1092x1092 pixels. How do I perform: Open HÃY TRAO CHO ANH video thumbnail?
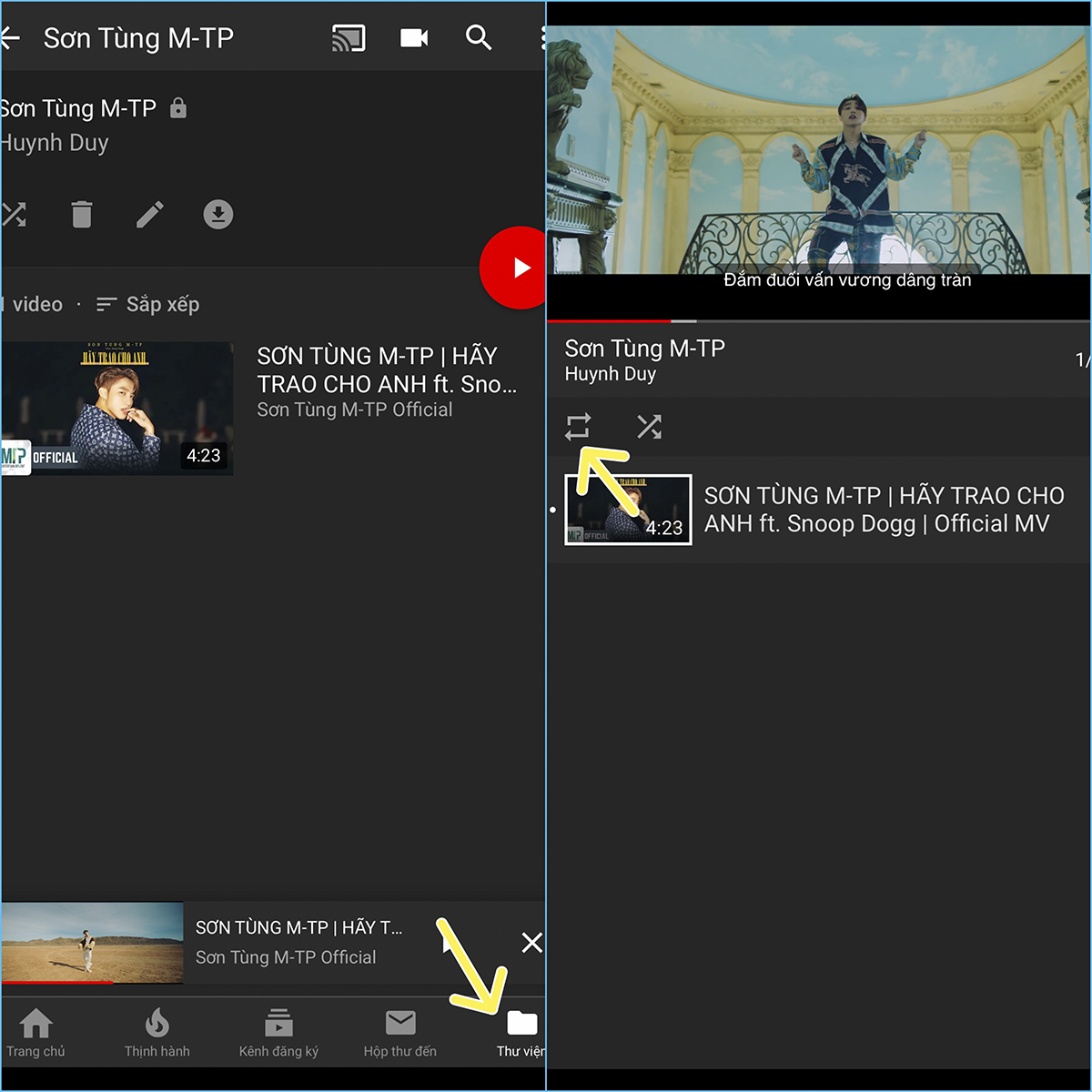click(x=117, y=409)
